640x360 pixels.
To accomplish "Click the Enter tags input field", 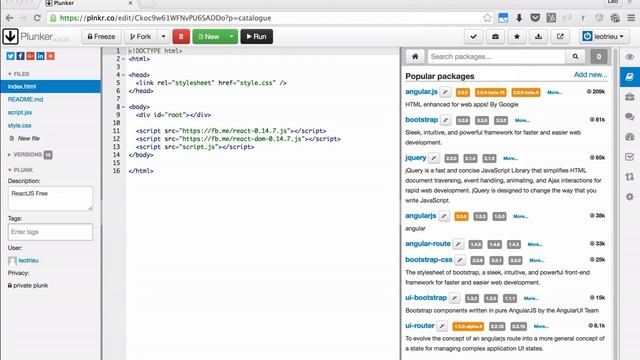I will click(50, 232).
